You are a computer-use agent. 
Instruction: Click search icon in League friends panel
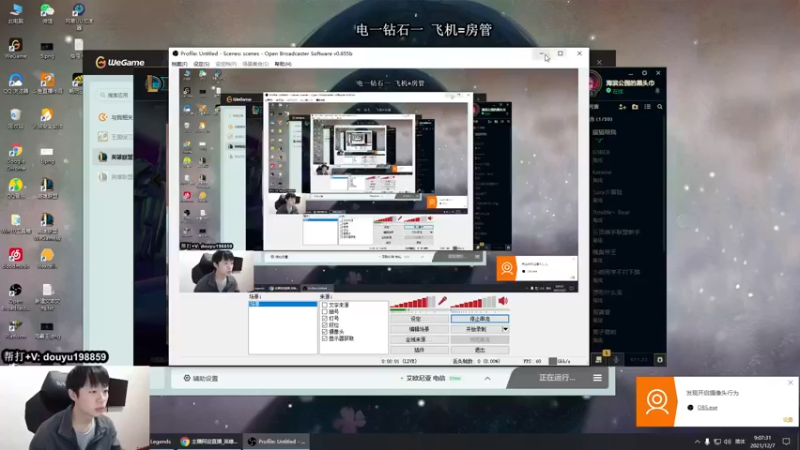[660, 107]
